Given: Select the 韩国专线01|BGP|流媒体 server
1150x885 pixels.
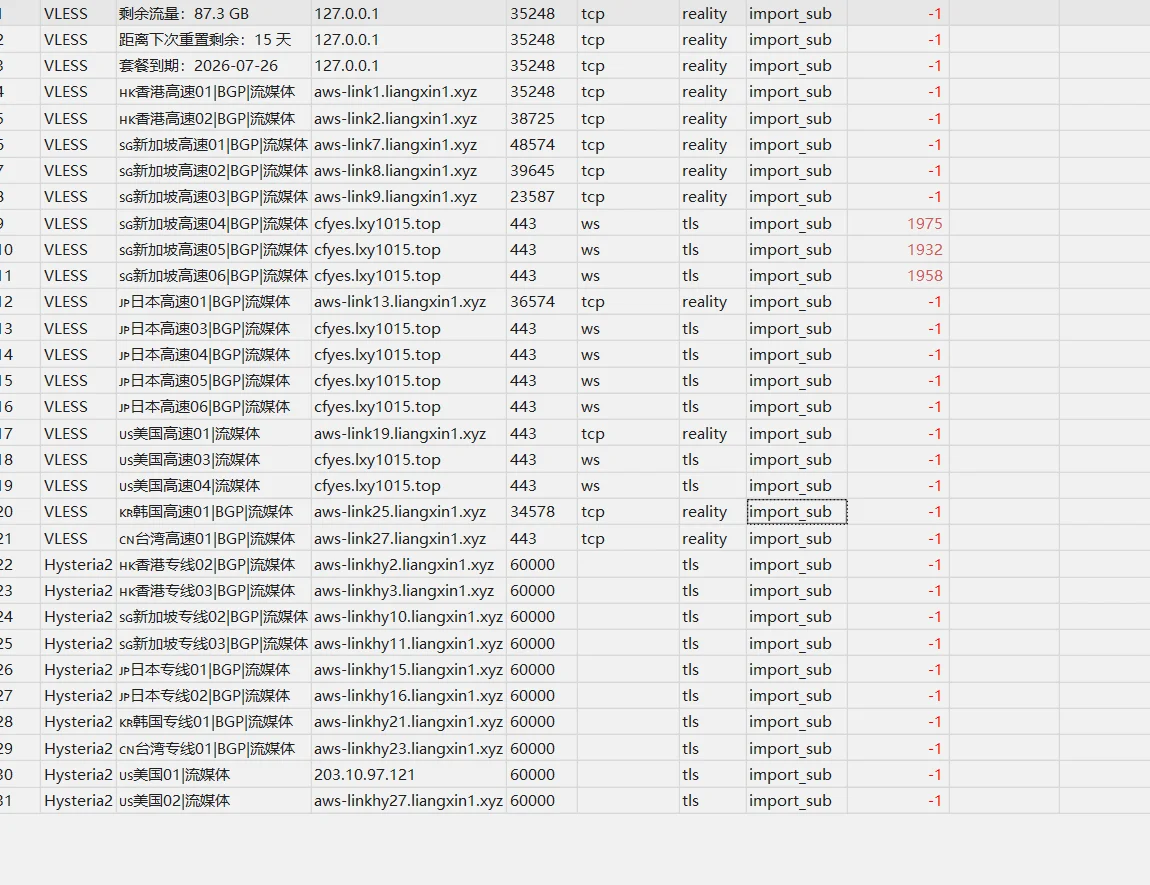Looking at the screenshot, I should click(206, 722).
